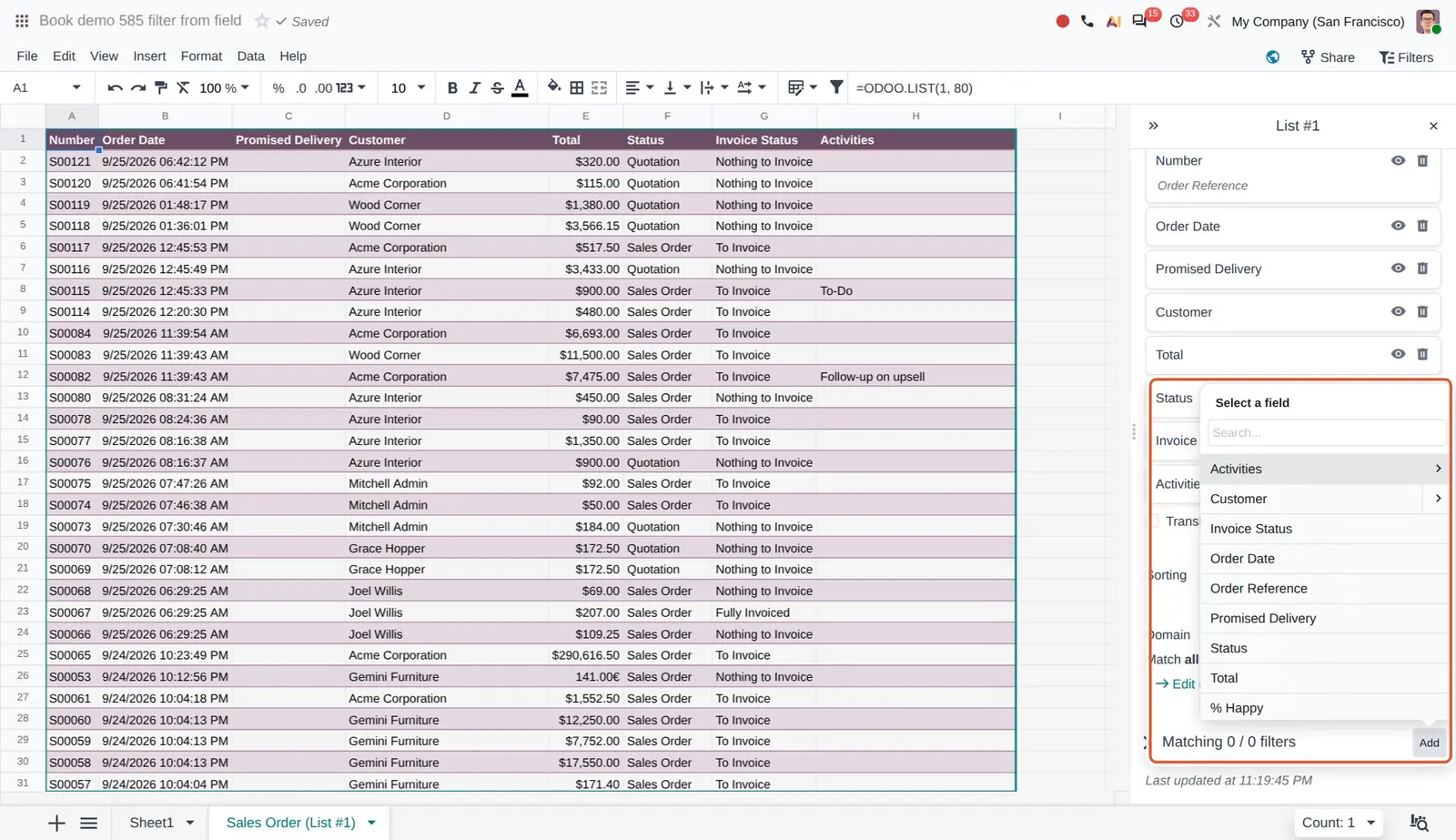Add a new sheet with plus
This screenshot has height=840, width=1456.
point(56,823)
